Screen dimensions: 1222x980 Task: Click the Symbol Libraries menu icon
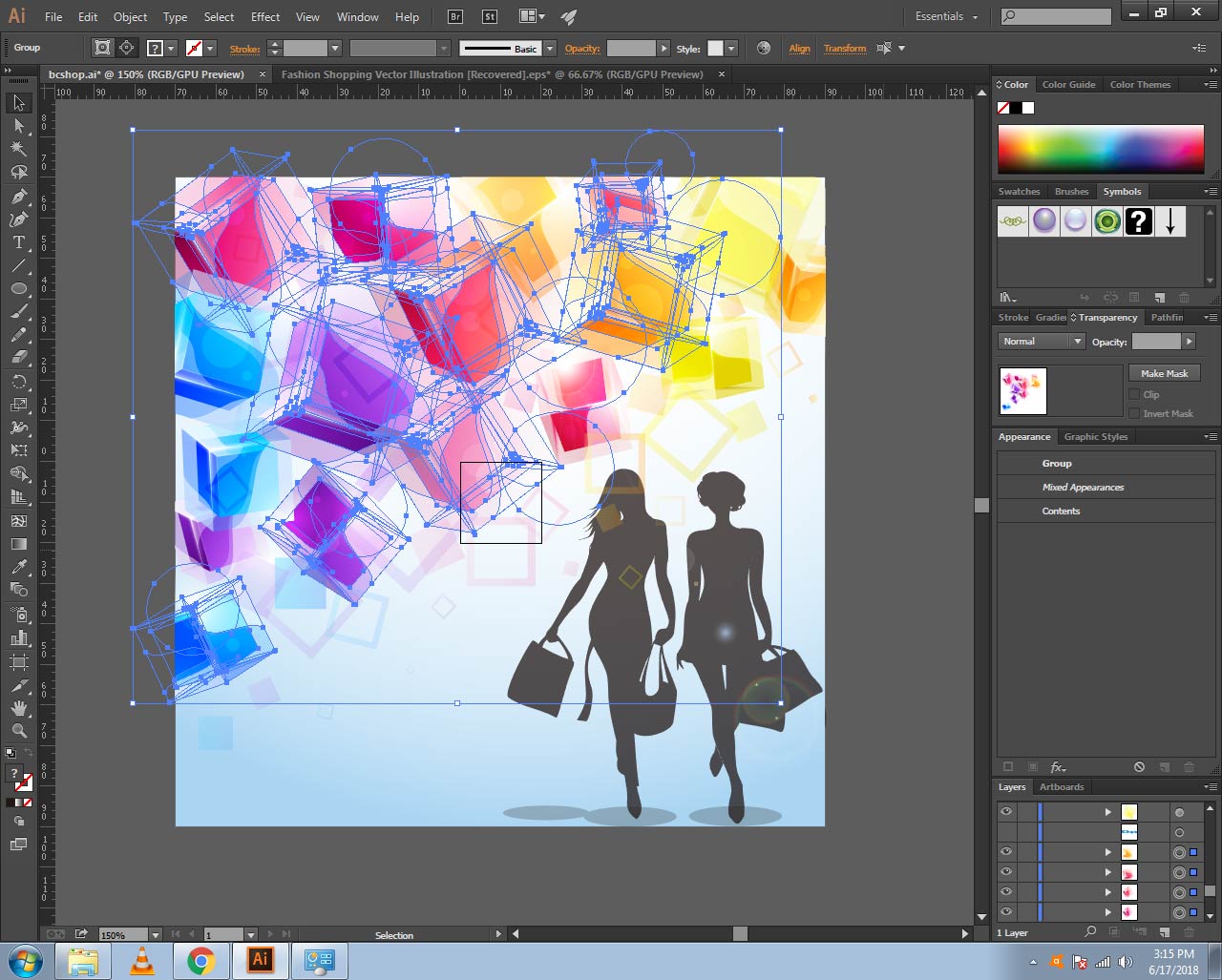(1008, 298)
